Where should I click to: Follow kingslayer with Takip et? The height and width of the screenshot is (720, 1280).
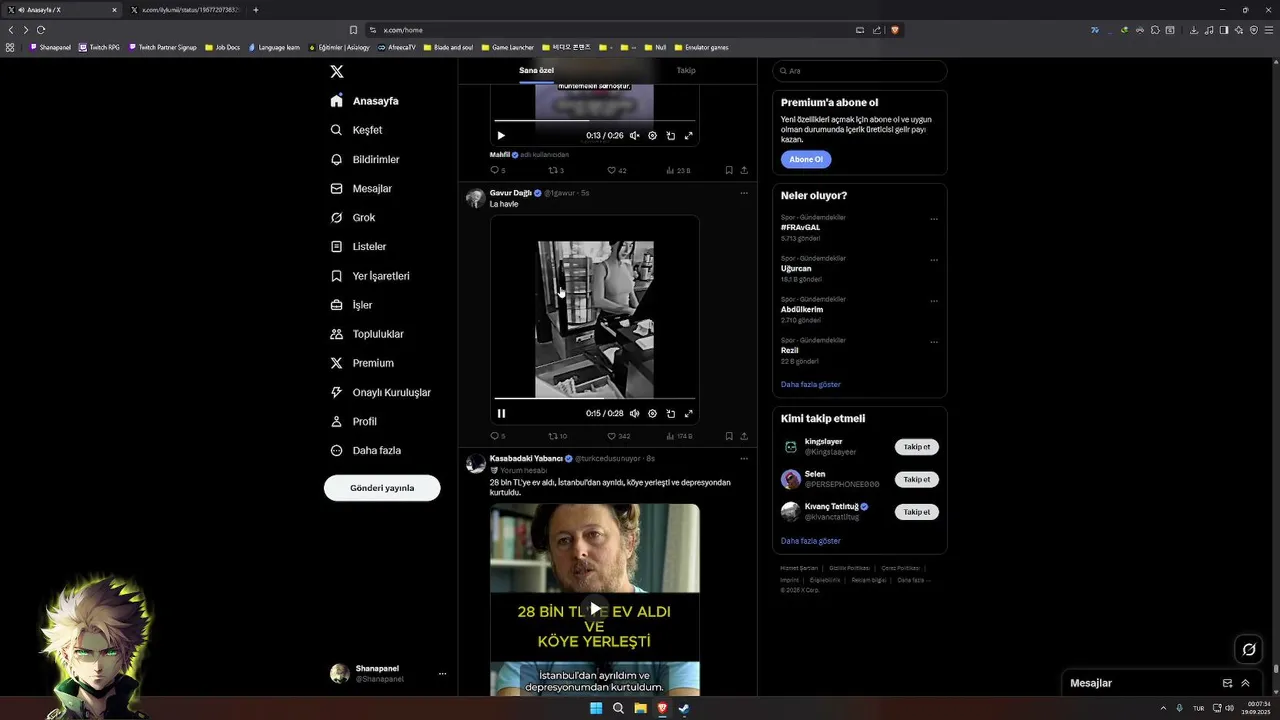917,447
